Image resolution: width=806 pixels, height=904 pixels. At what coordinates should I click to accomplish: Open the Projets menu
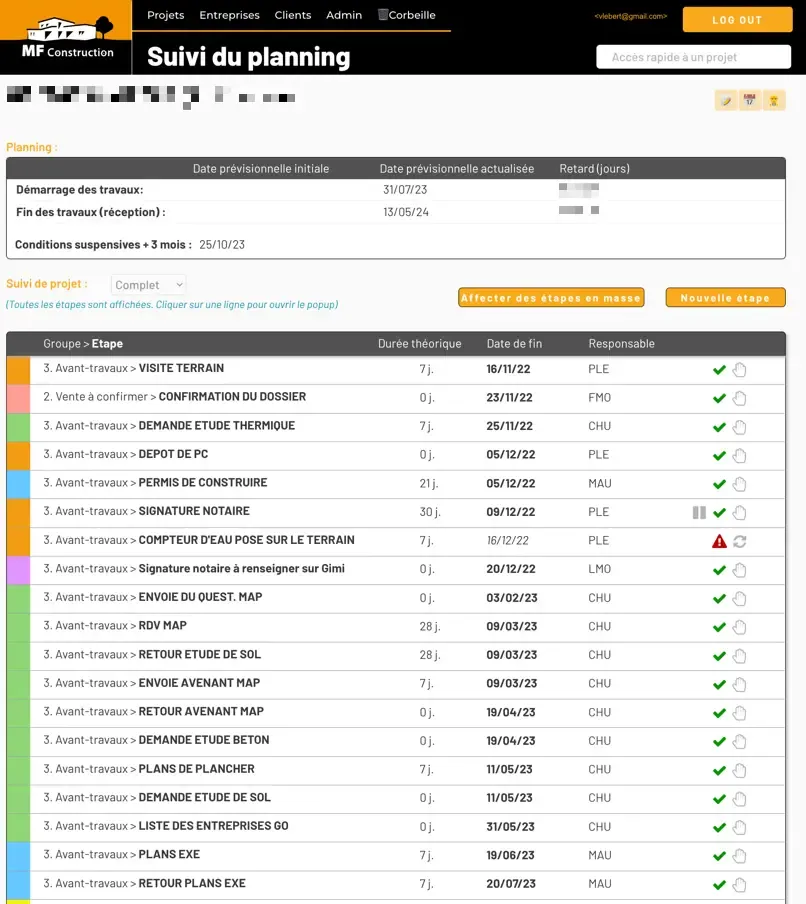coord(165,15)
